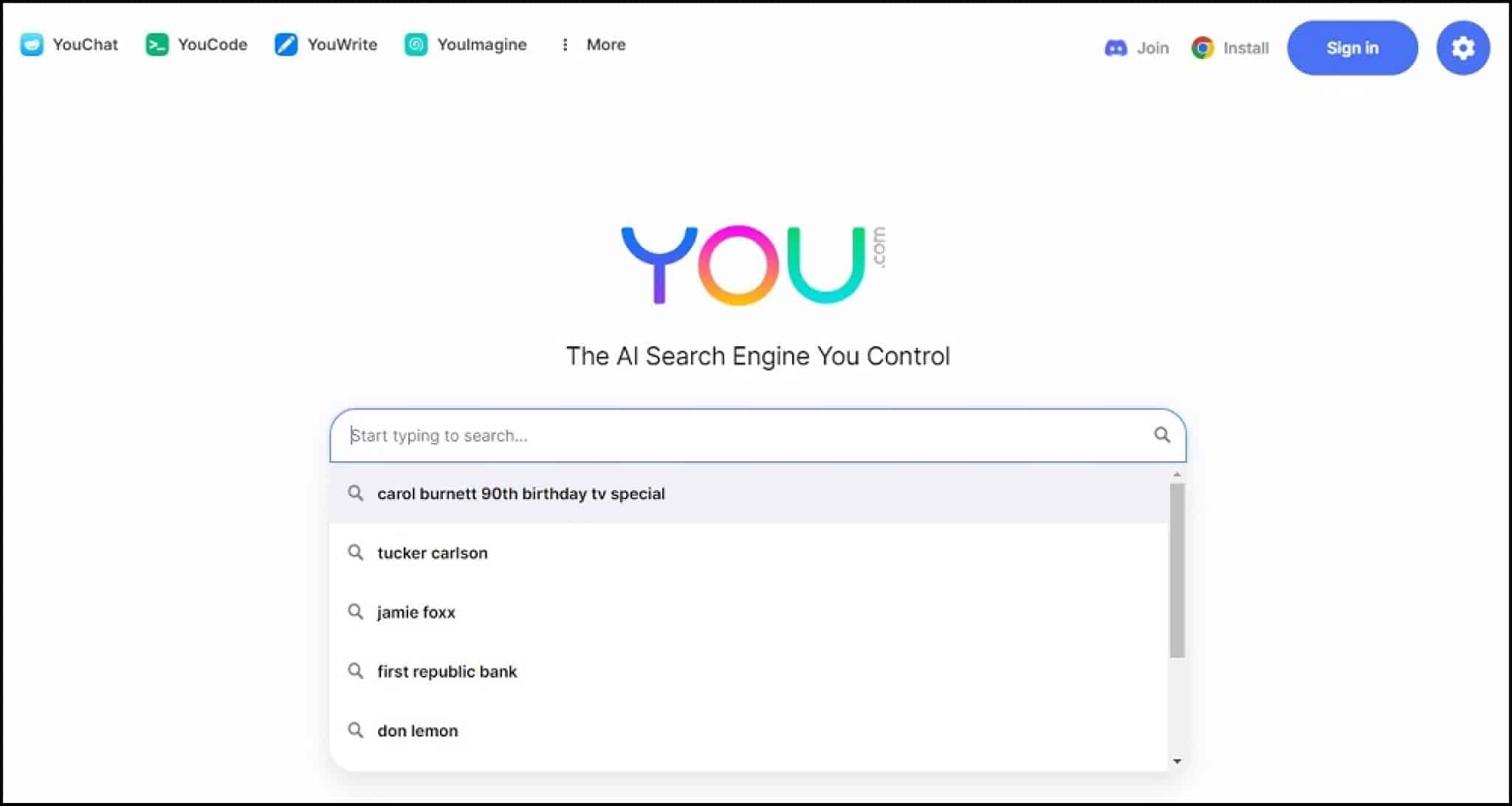Click search icon beside first republic bank

point(356,670)
